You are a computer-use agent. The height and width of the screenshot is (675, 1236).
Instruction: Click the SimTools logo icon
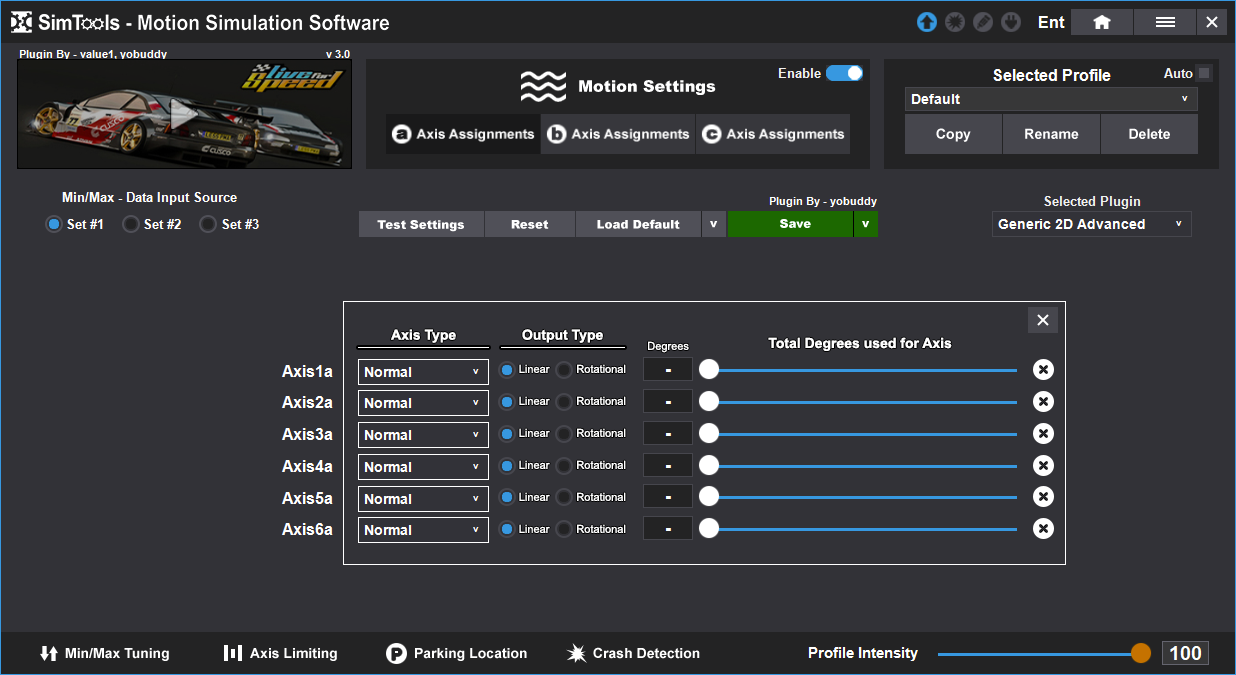21,22
